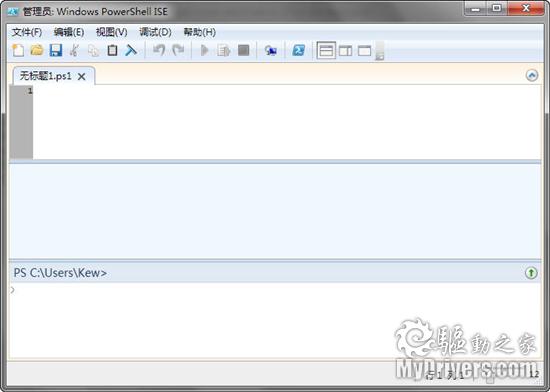Open the 帮助(H) menu
The height and width of the screenshot is (392, 550).
[200, 33]
